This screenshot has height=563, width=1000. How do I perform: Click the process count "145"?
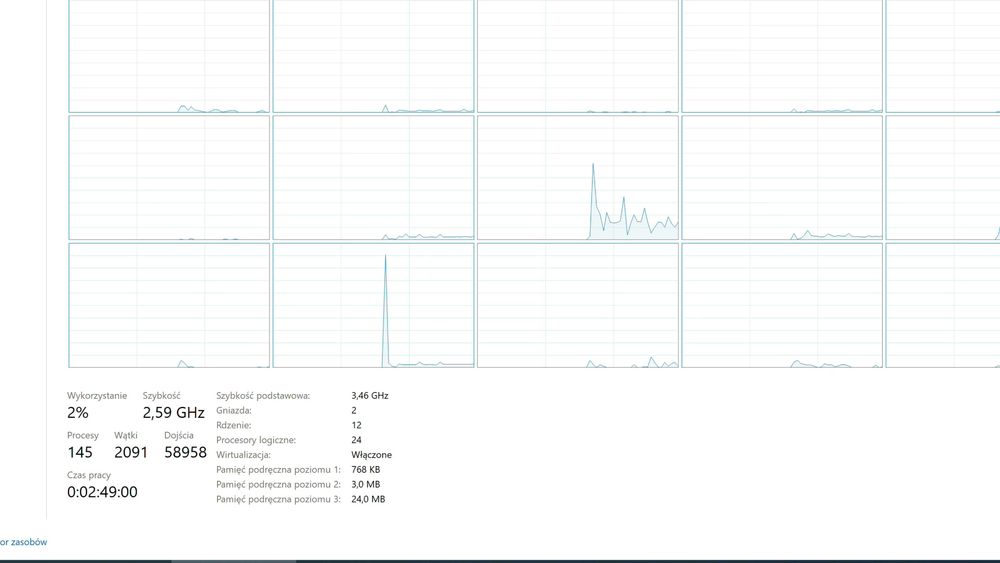[80, 452]
